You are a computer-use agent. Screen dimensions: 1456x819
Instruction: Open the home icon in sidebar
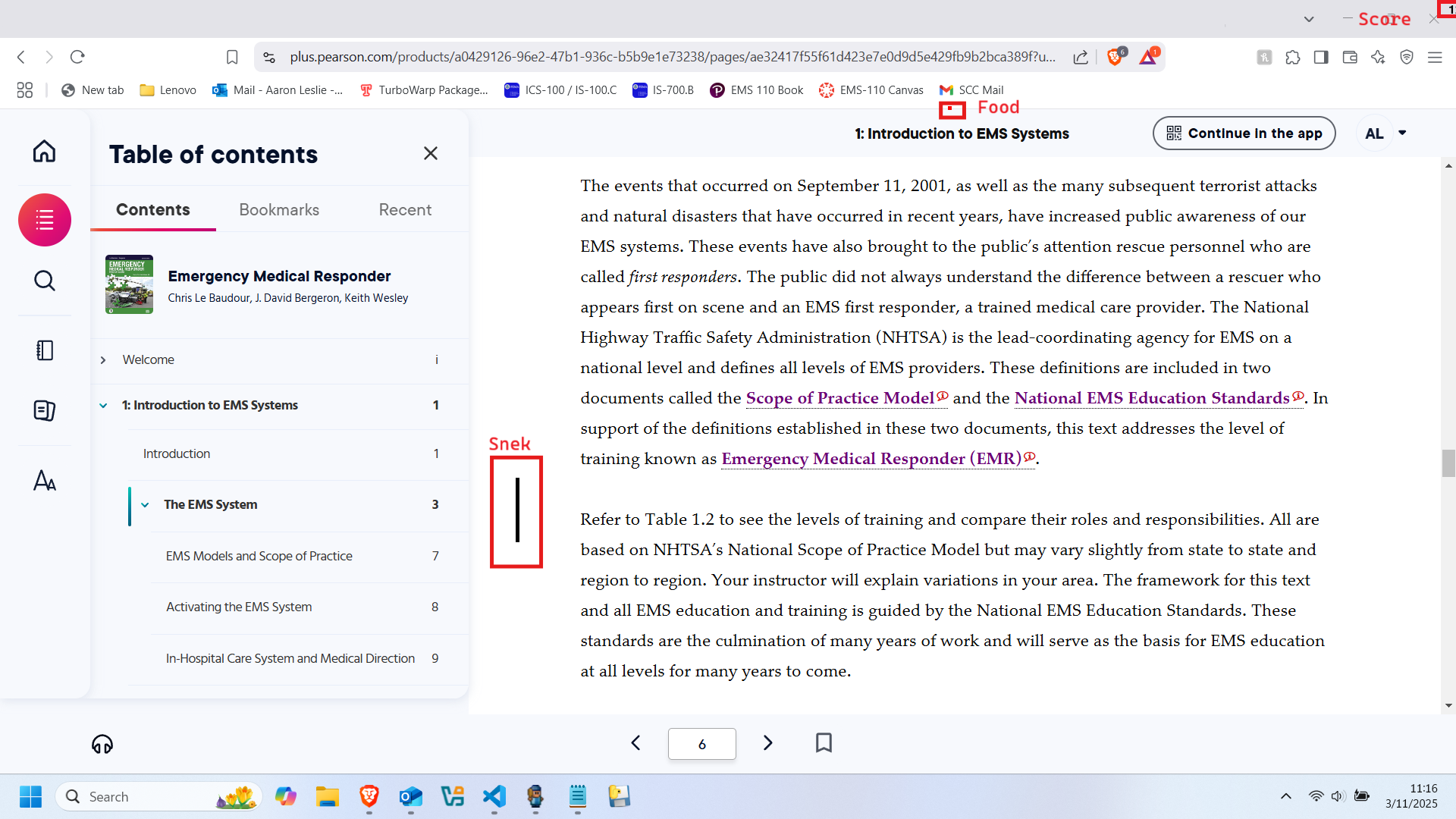coord(44,152)
